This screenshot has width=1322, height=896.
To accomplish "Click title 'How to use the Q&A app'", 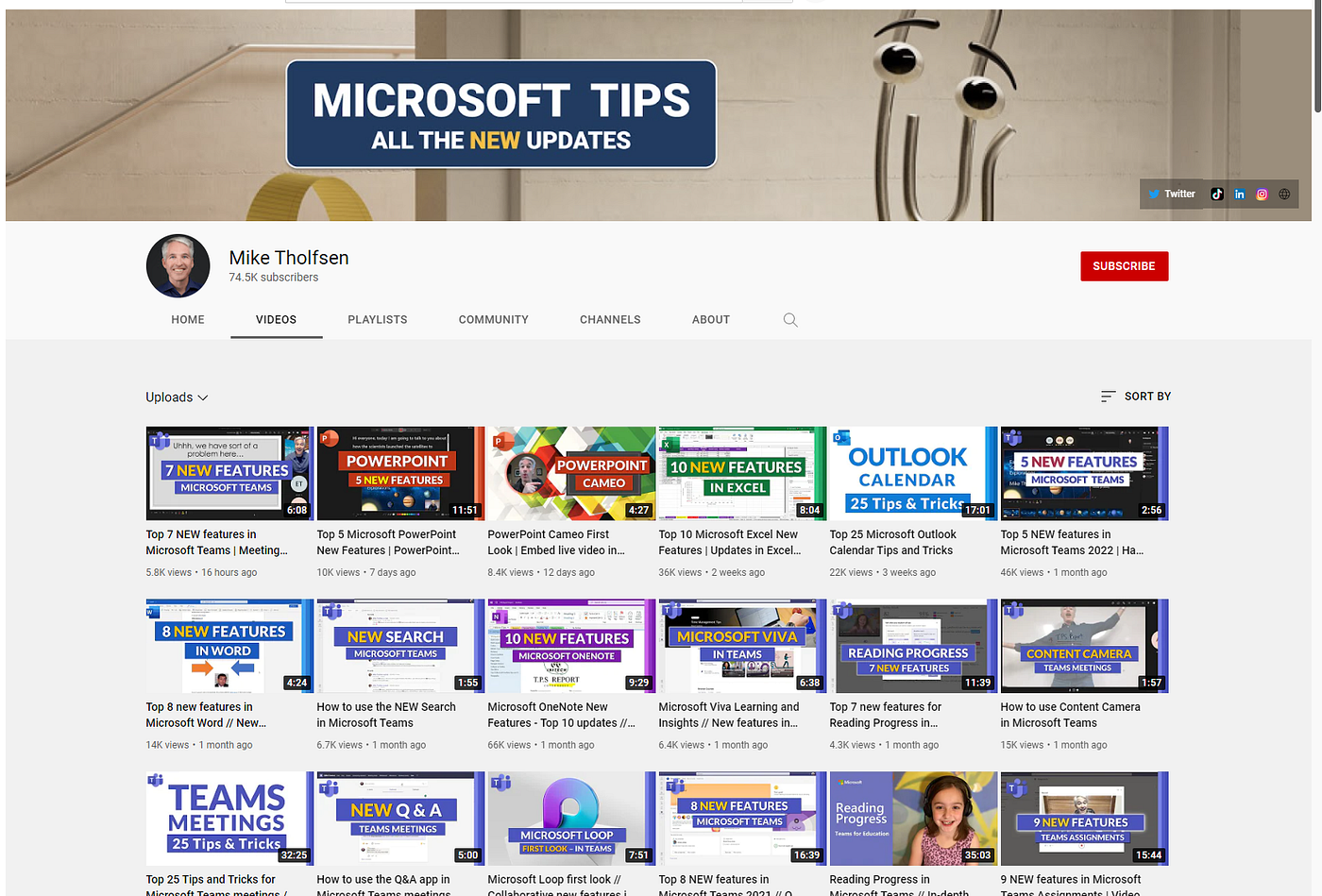I will (384, 886).
